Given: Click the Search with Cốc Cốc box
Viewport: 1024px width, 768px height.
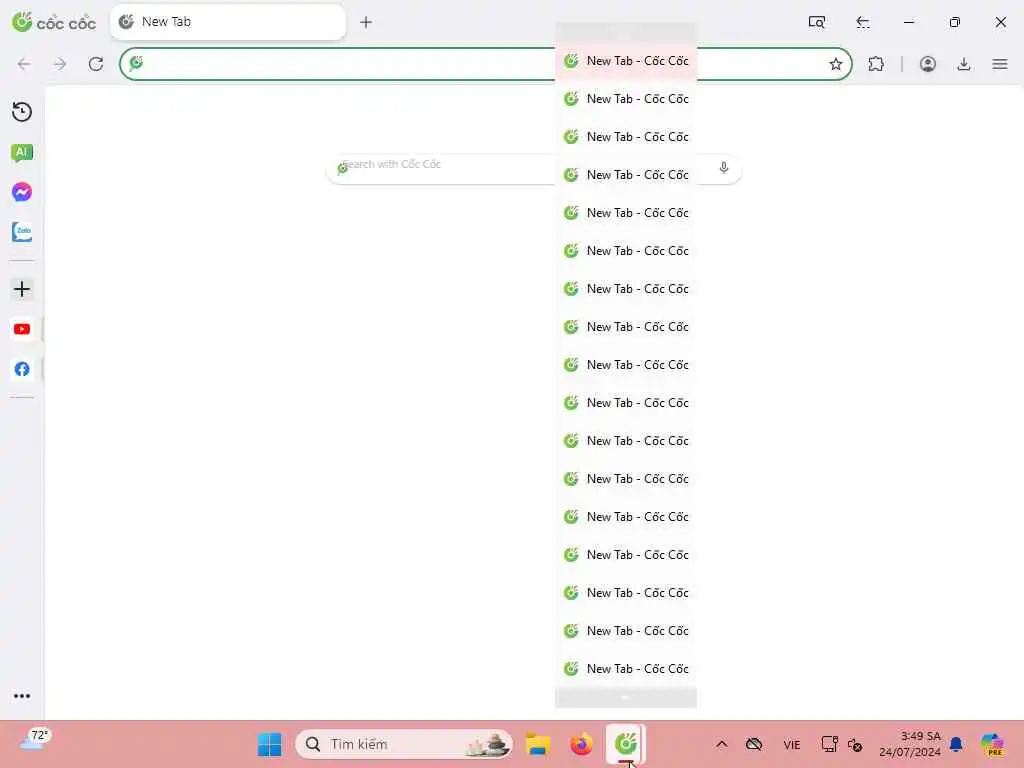Looking at the screenshot, I should click(x=534, y=169).
